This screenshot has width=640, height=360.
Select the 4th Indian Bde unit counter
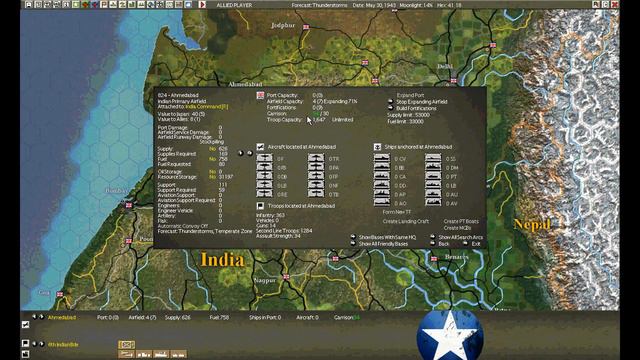pos(127,345)
